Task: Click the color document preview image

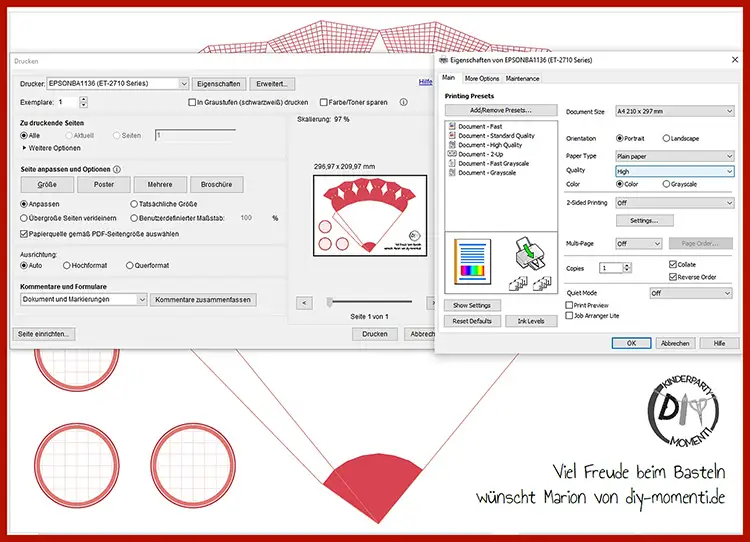Action: click(x=473, y=262)
